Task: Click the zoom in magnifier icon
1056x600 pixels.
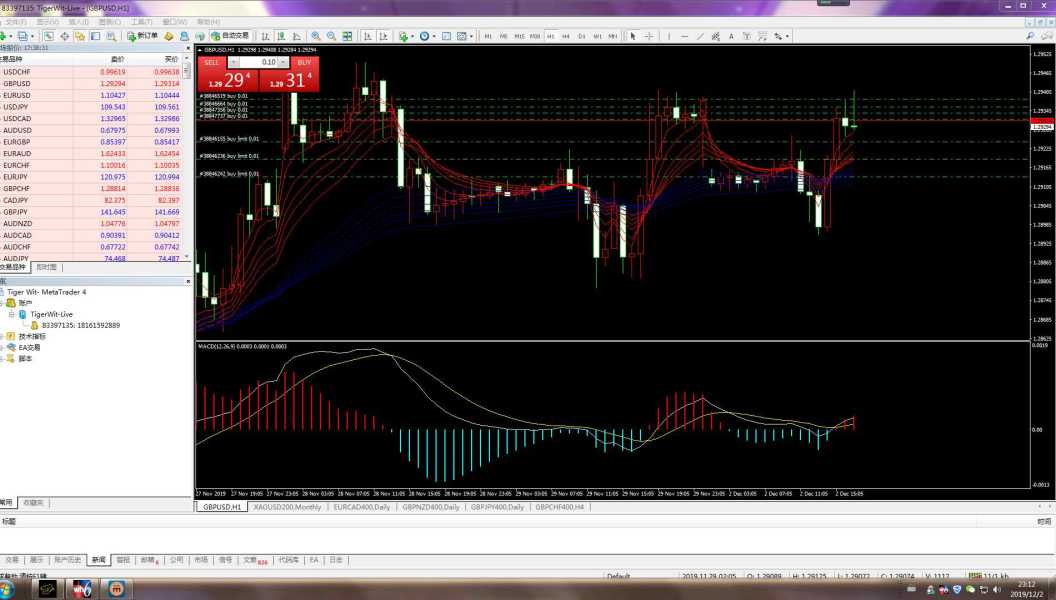Action: point(316,36)
